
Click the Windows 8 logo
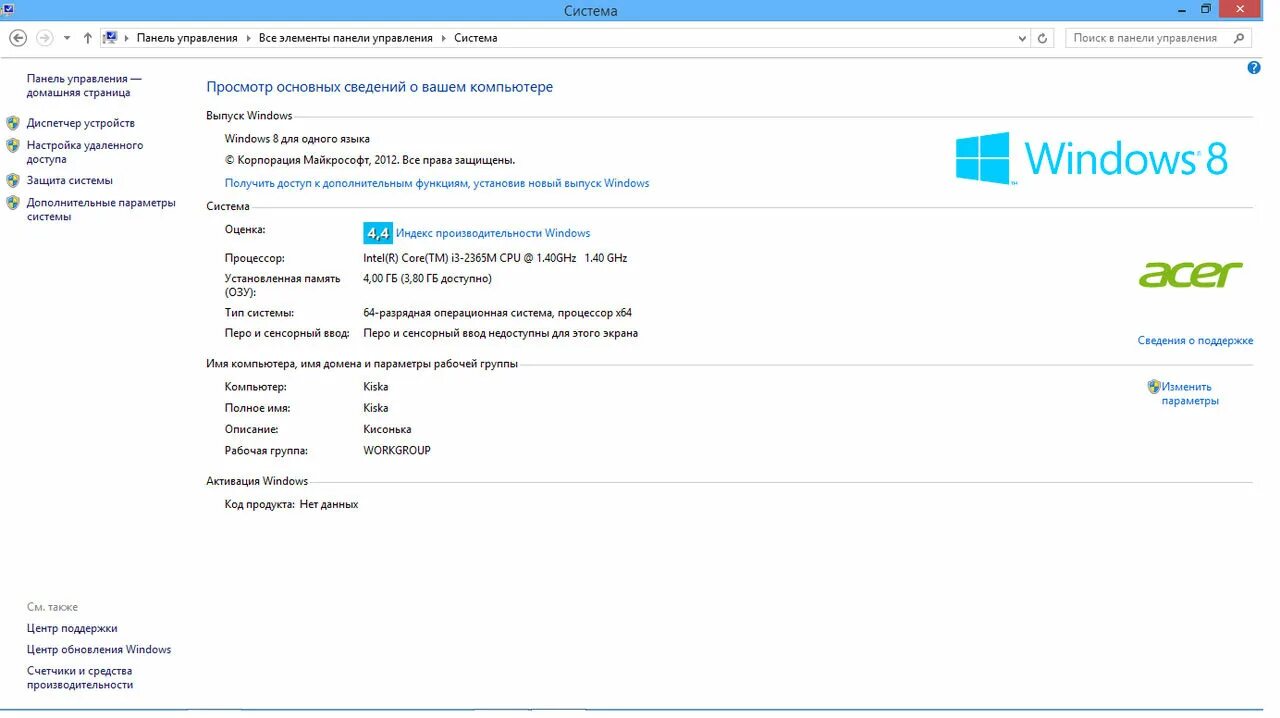pyautogui.click(x=1092, y=158)
